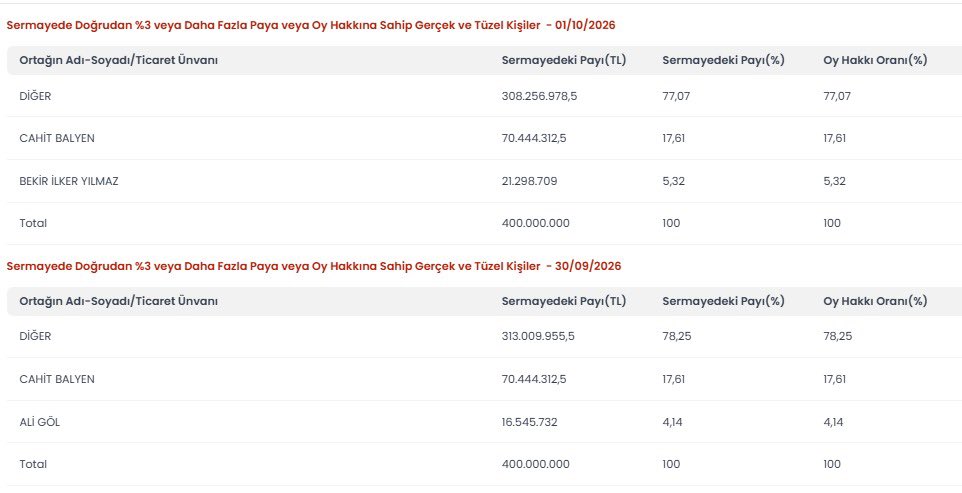The width and height of the screenshot is (962, 493).
Task: Click 4,14 in Sermayedeki Payı(%) column
Action: click(673, 422)
